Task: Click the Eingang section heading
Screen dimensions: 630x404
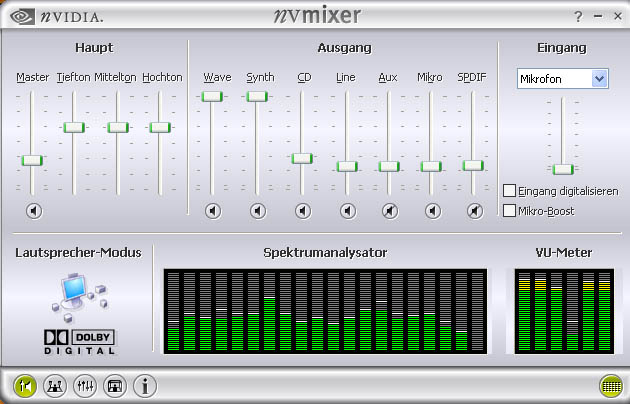Action: click(562, 48)
